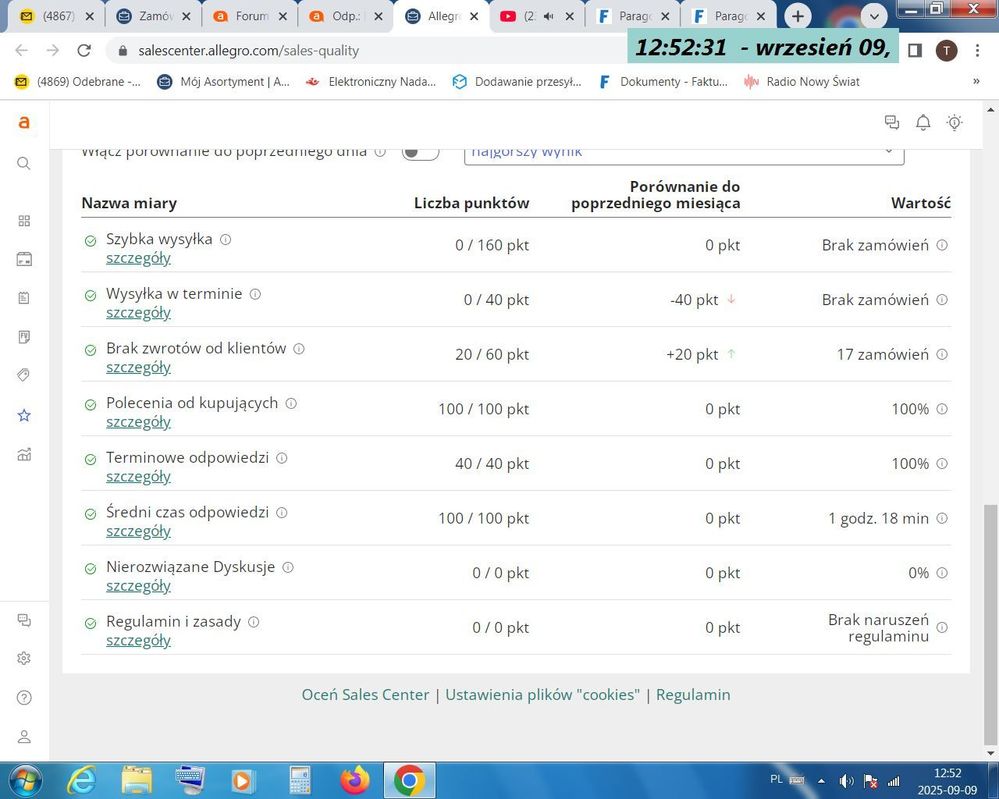Open szczegóły for Brak zwrotów od klientów

pos(138,367)
